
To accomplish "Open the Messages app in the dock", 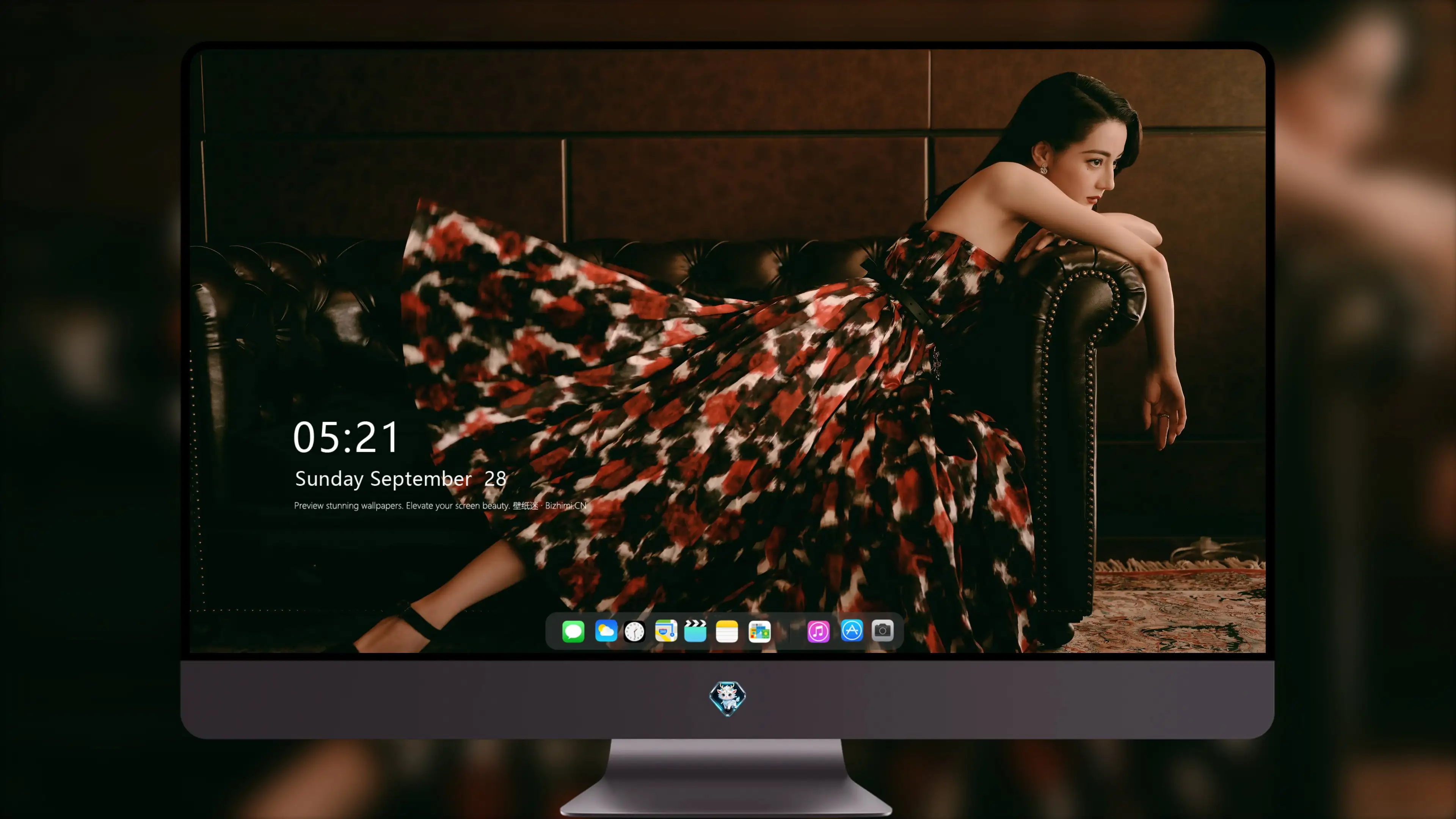I will coord(573,631).
